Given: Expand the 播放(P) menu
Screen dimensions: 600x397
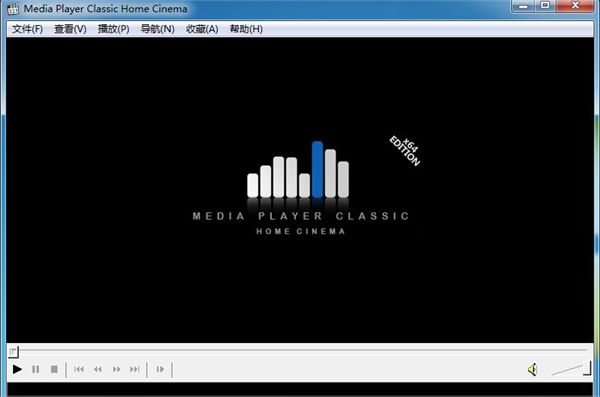Looking at the screenshot, I should 113,29.
